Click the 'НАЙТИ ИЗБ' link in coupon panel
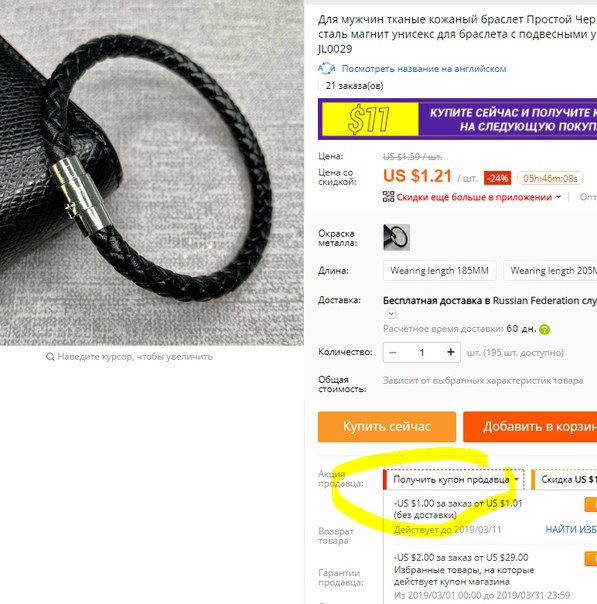Screen dimensions: 597x604 571,530
